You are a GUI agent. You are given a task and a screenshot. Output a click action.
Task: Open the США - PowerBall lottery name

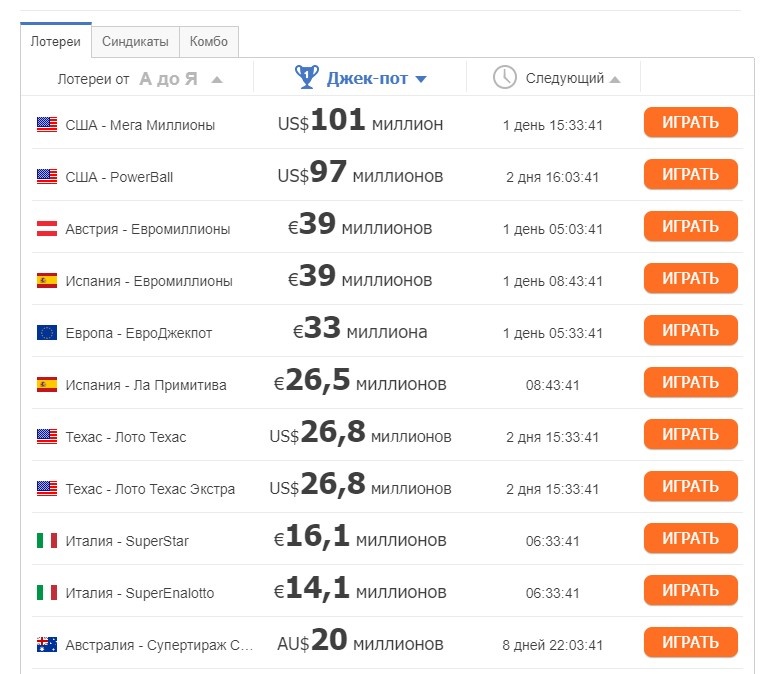click(119, 177)
